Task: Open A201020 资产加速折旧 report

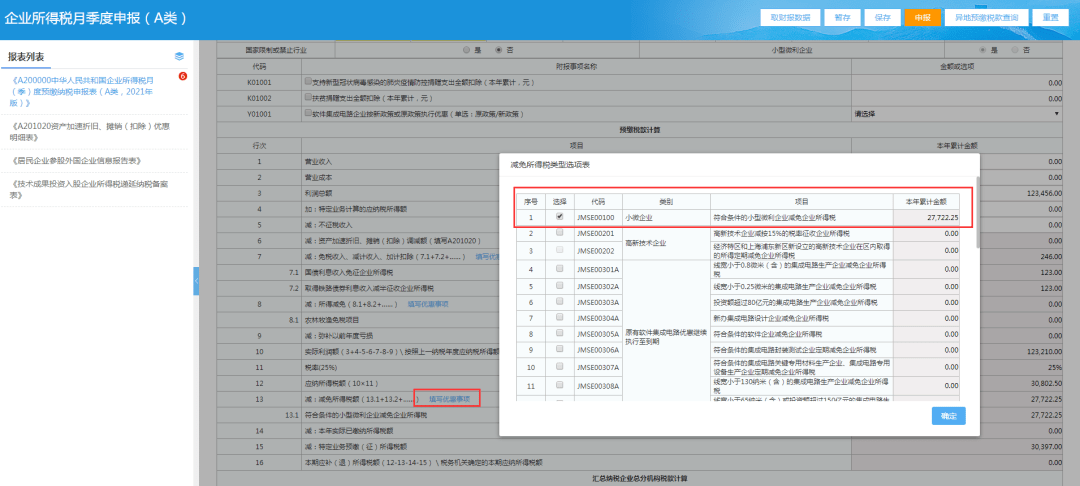Action: click(x=90, y=131)
